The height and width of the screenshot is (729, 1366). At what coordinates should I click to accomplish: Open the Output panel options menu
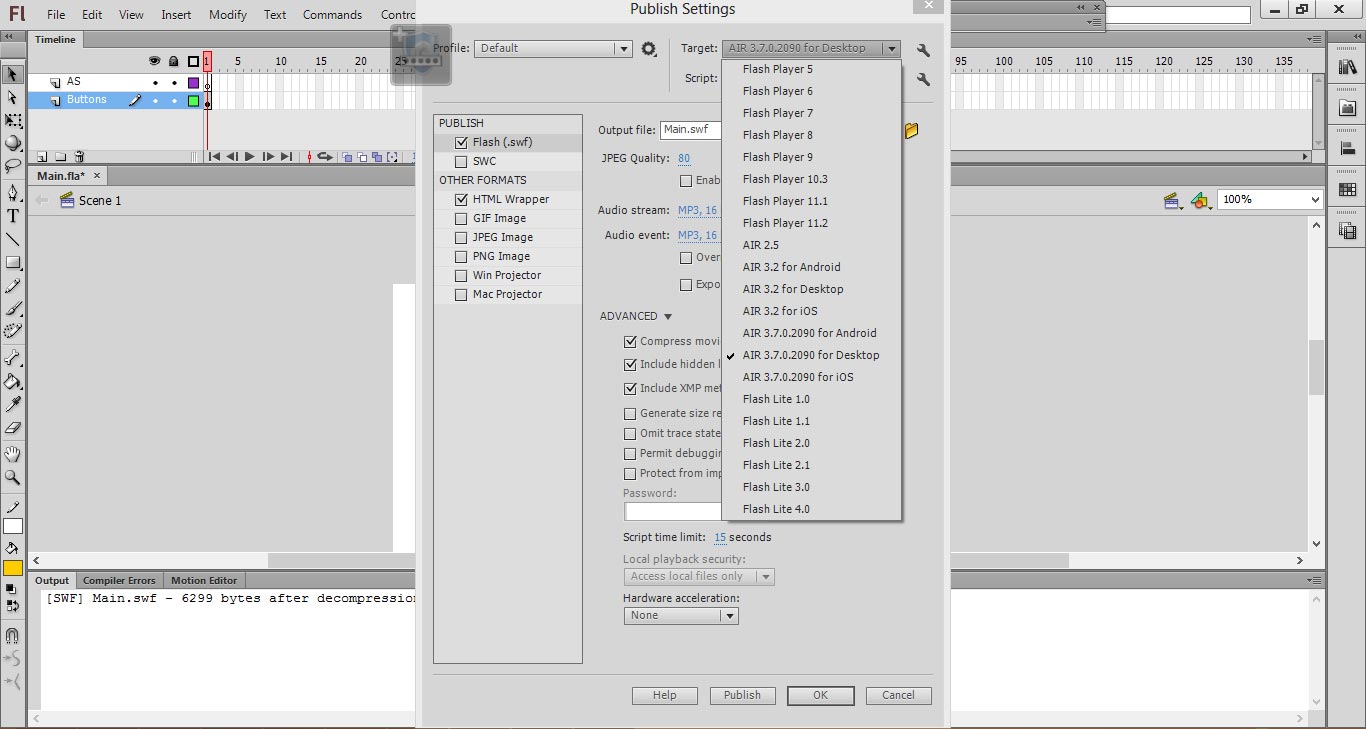1313,580
